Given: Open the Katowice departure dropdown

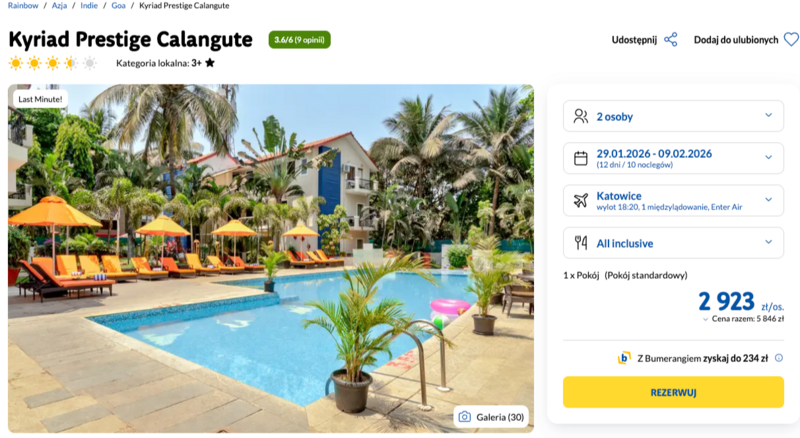Looking at the screenshot, I should click(673, 201).
